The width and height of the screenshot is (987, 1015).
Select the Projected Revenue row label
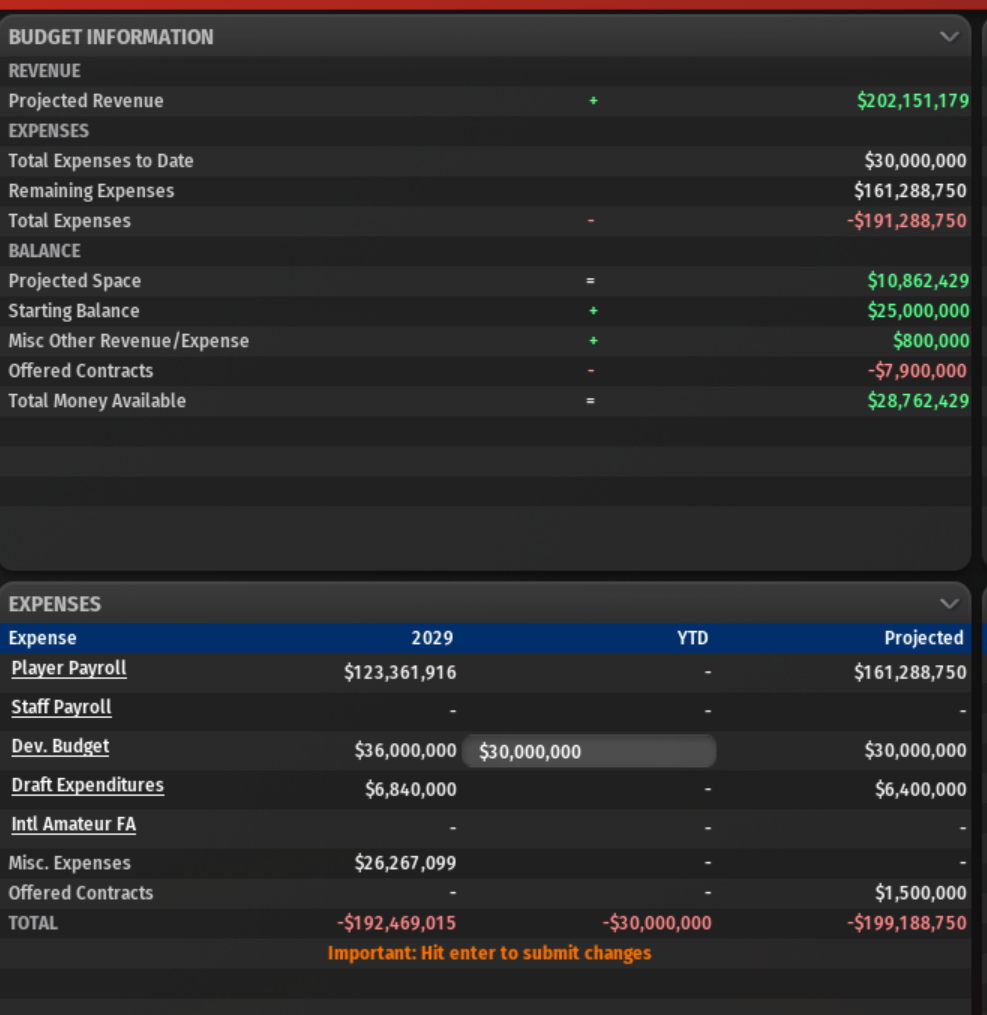click(x=86, y=101)
